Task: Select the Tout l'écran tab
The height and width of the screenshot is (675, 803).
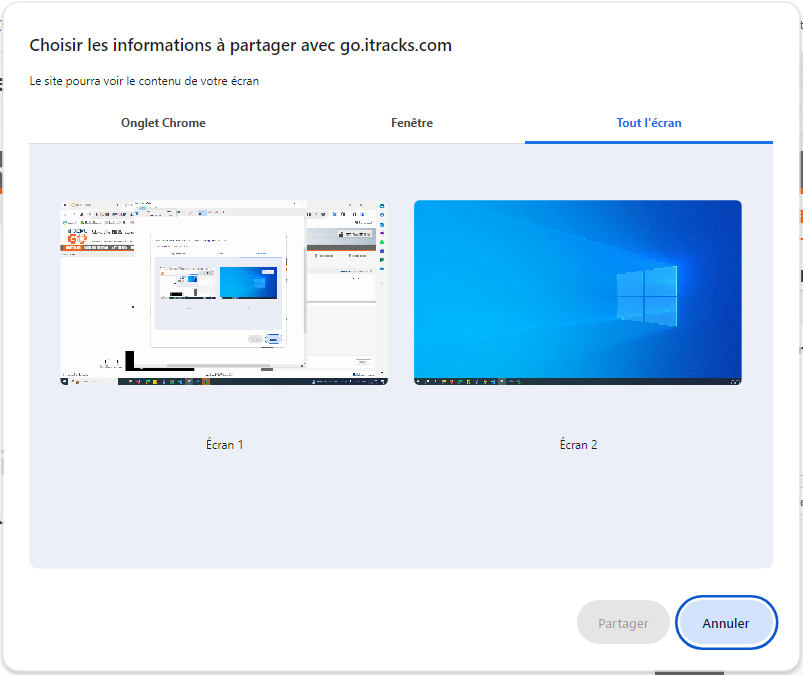Action: 648,123
